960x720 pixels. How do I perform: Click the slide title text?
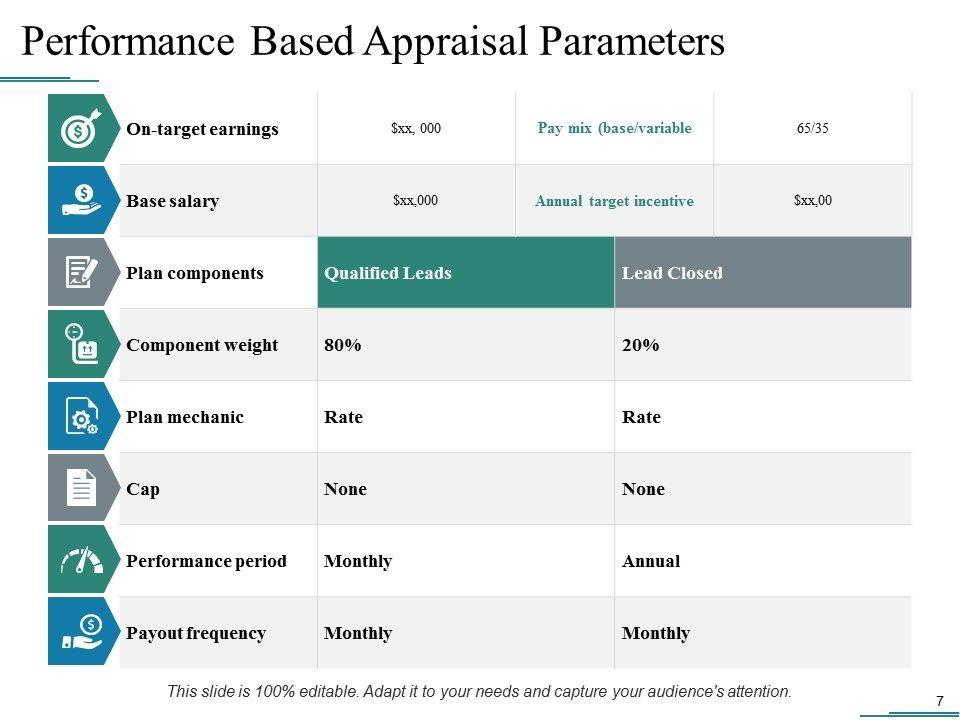[x=372, y=42]
